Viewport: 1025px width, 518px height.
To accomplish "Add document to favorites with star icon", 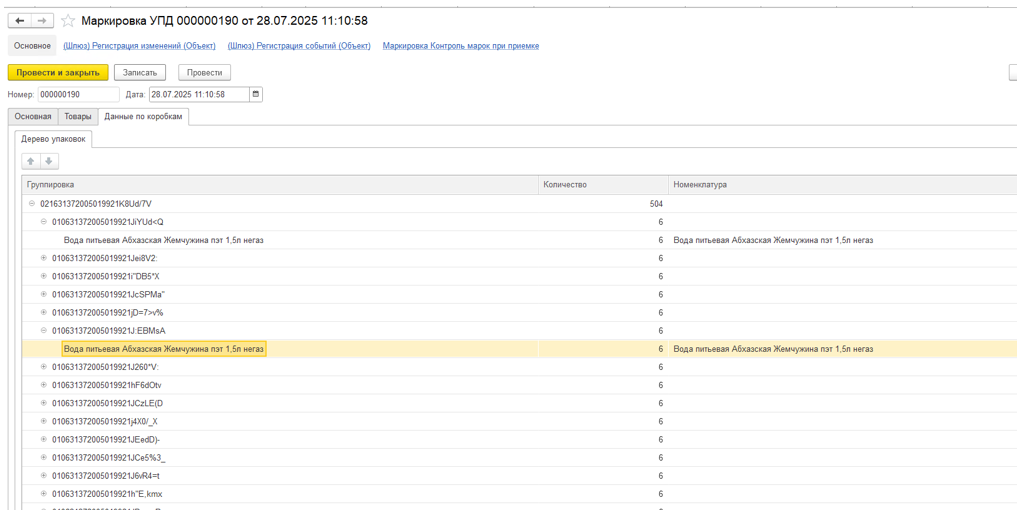I will point(68,21).
